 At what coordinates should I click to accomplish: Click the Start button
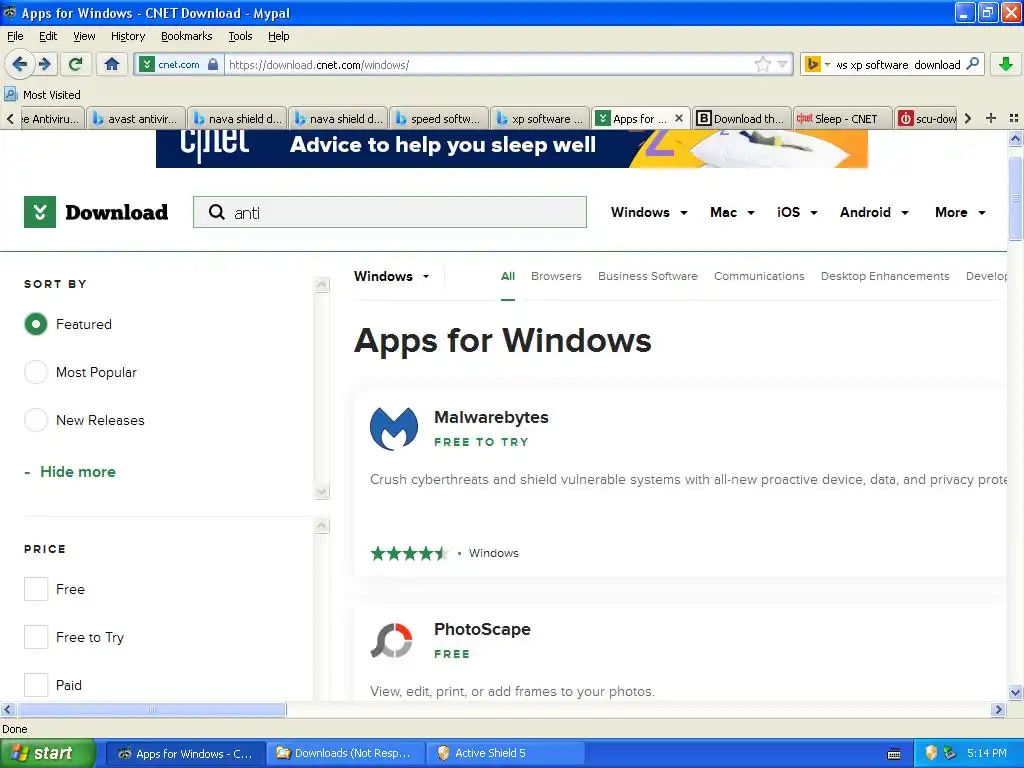48,753
